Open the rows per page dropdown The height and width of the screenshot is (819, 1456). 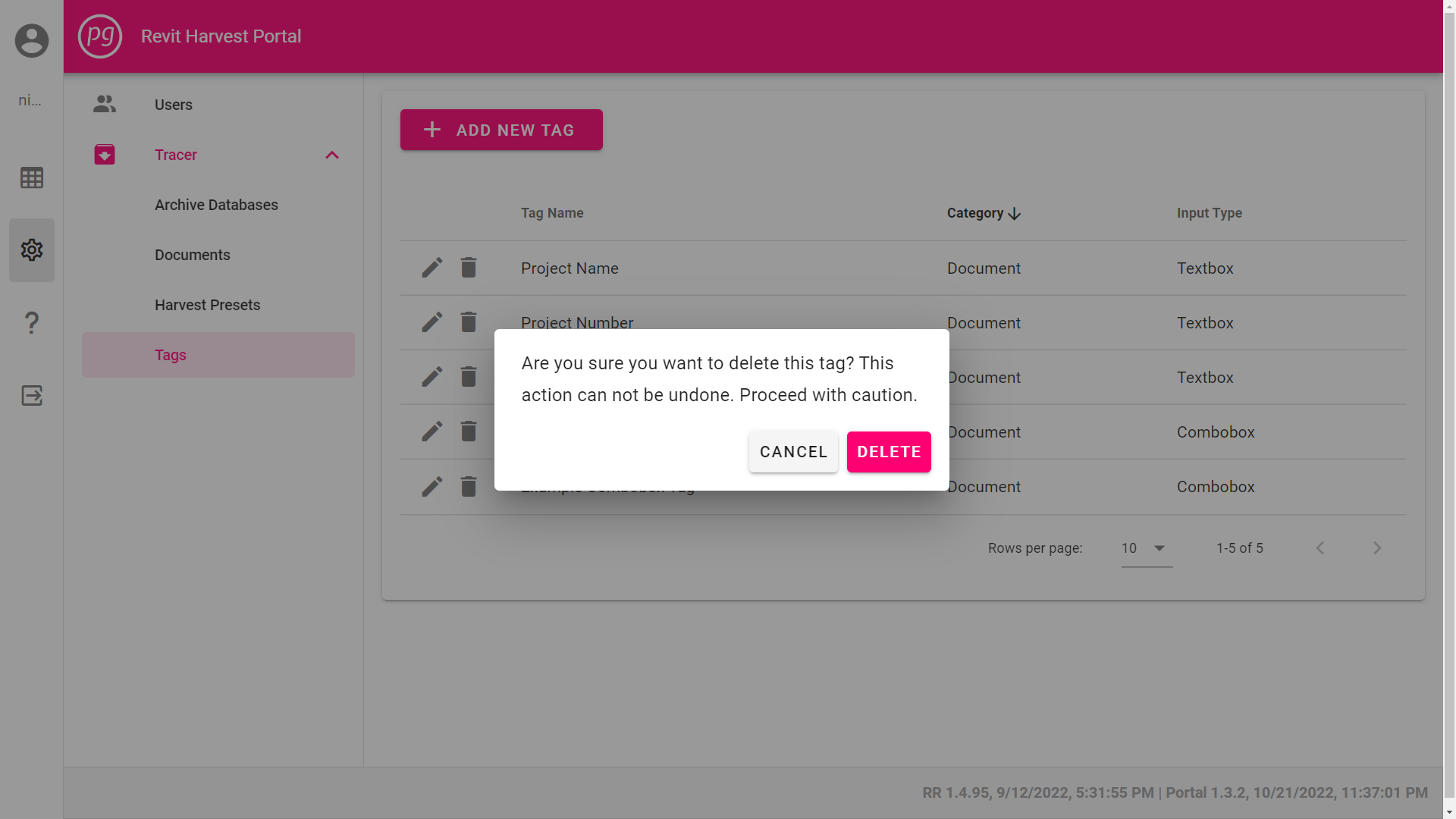[1145, 548]
